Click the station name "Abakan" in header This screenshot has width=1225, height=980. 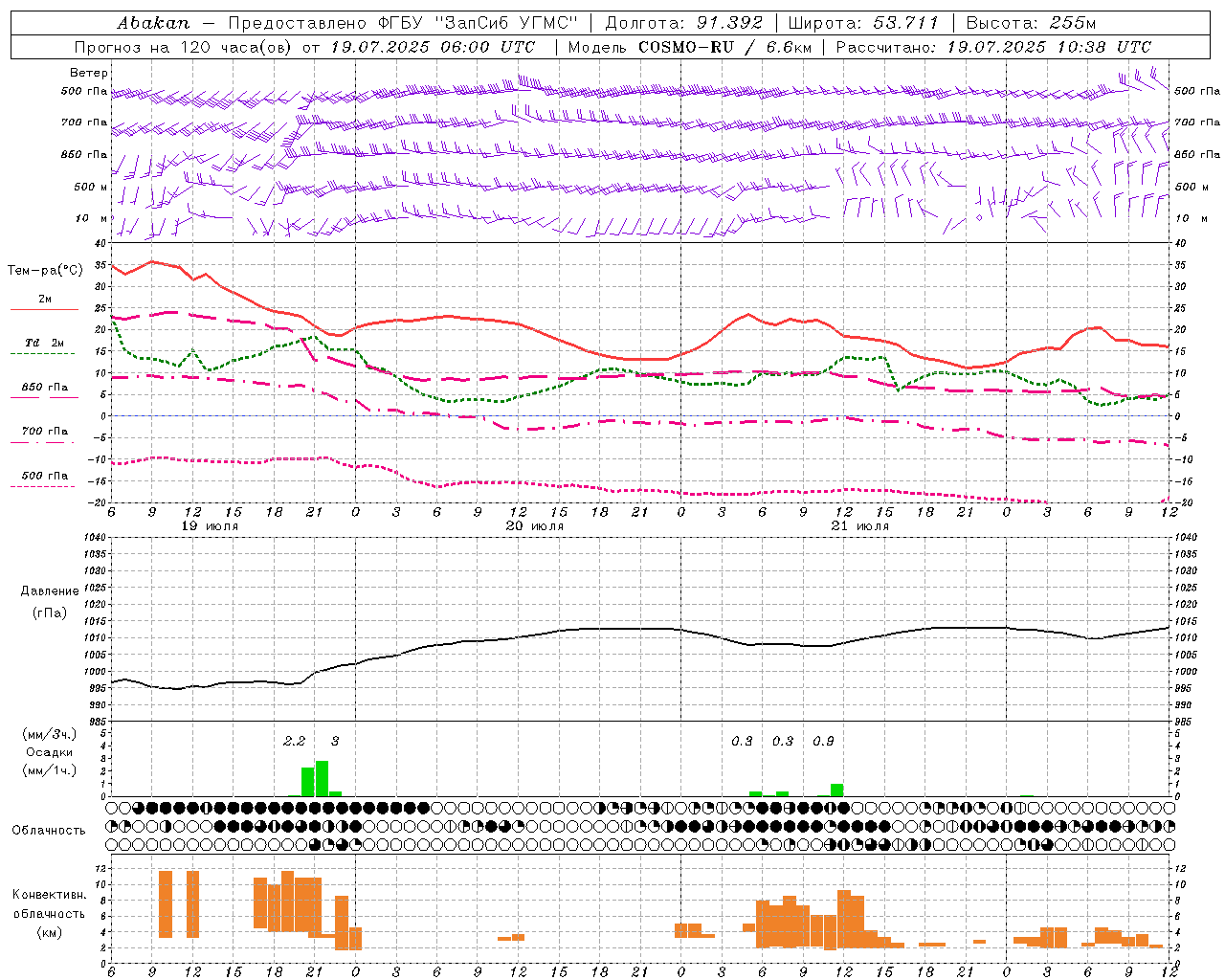(x=153, y=22)
